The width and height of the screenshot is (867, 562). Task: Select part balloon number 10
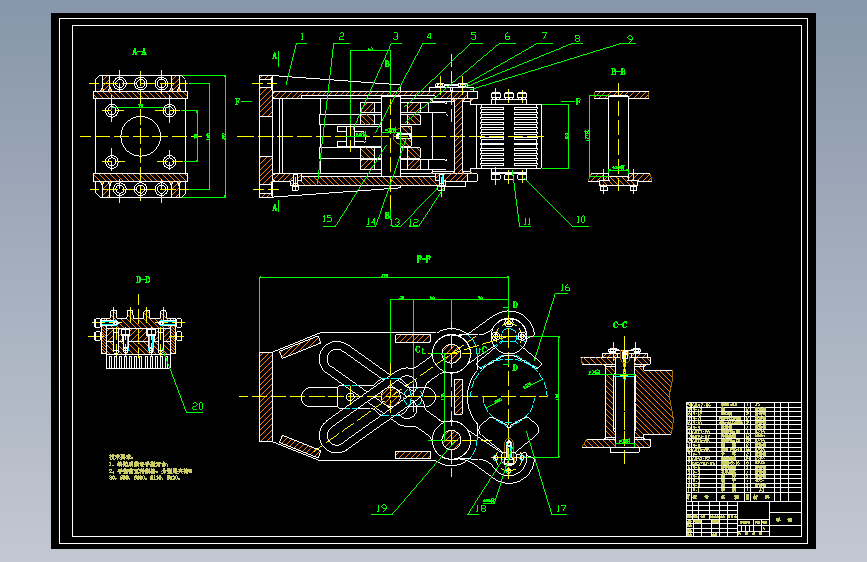581,220
